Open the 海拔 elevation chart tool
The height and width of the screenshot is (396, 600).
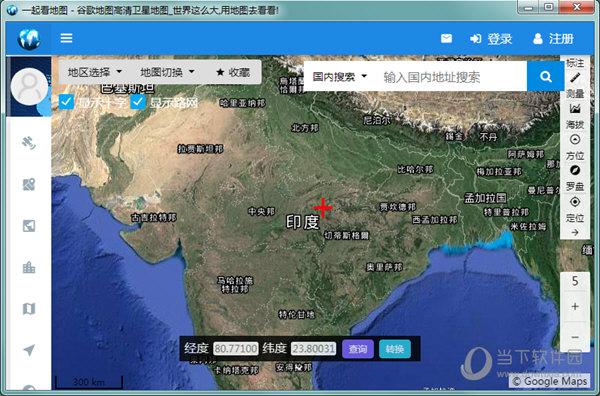[575, 109]
